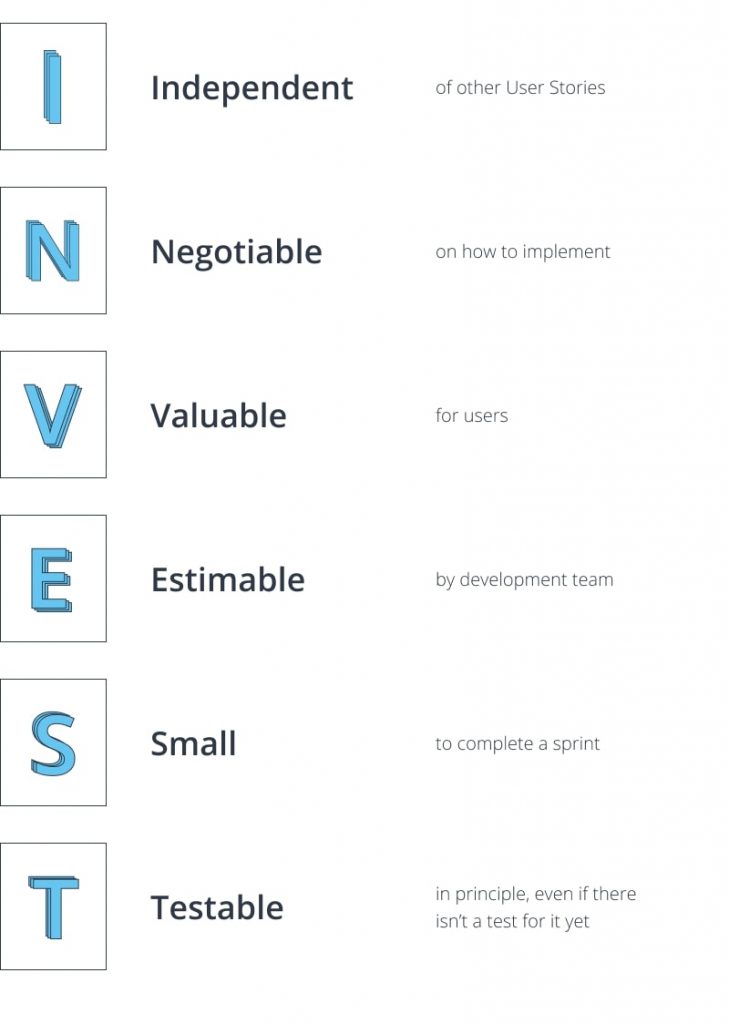729x1024 pixels.
Task: Select the Negotiable heading
Action: (236, 252)
